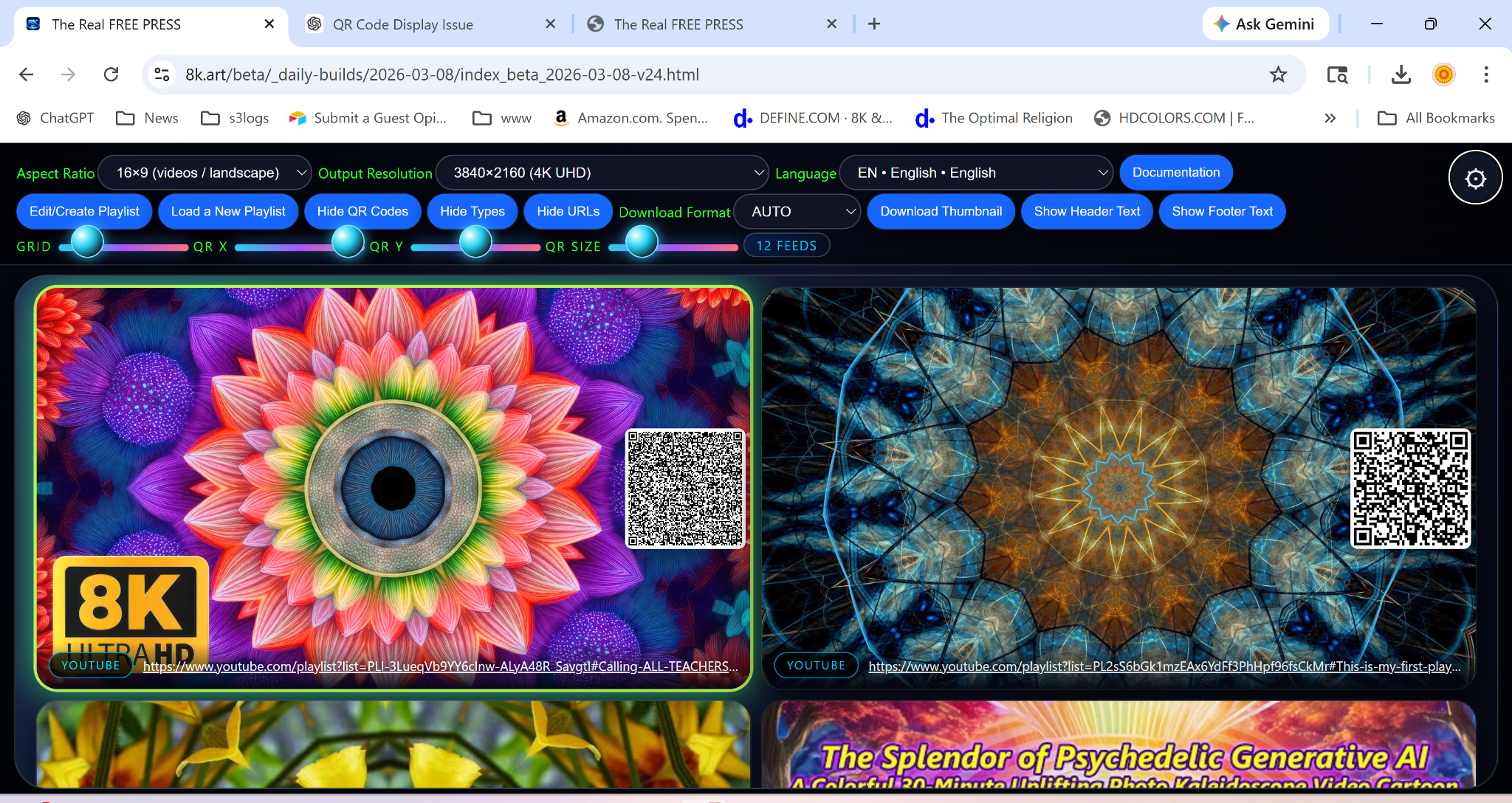This screenshot has height=803, width=1512.
Task: Select the 8K flower eye thumbnail
Action: (394, 489)
